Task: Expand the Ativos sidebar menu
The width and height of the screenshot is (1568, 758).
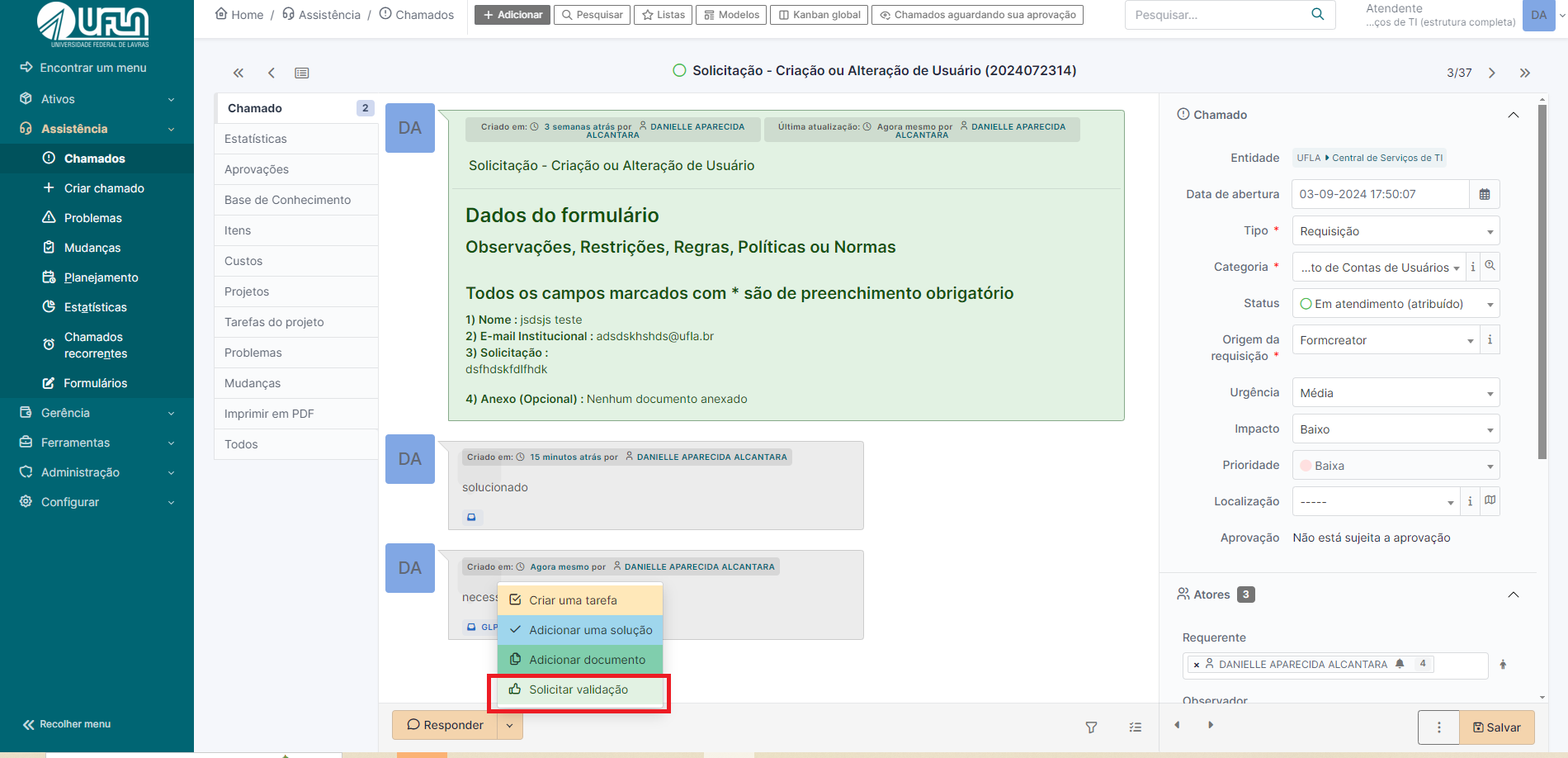Action: click(x=97, y=99)
